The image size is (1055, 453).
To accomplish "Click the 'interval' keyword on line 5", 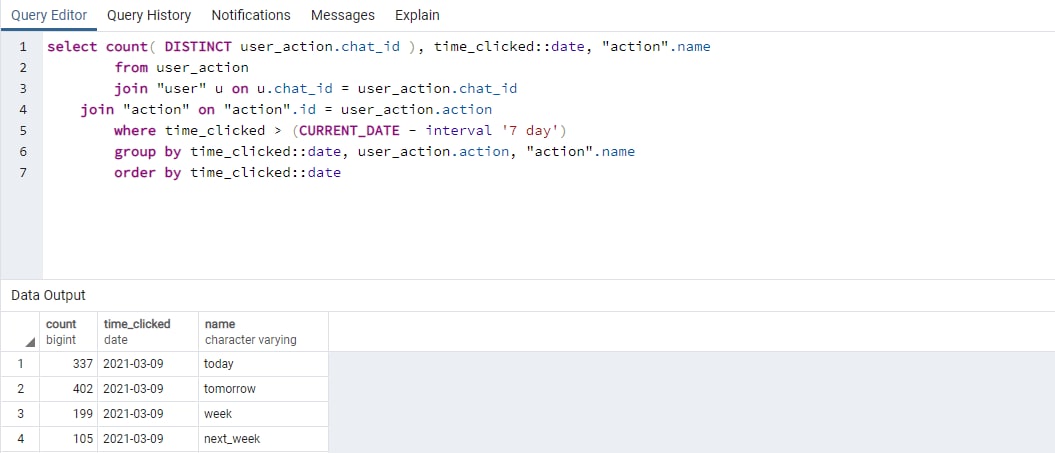I will [459, 130].
